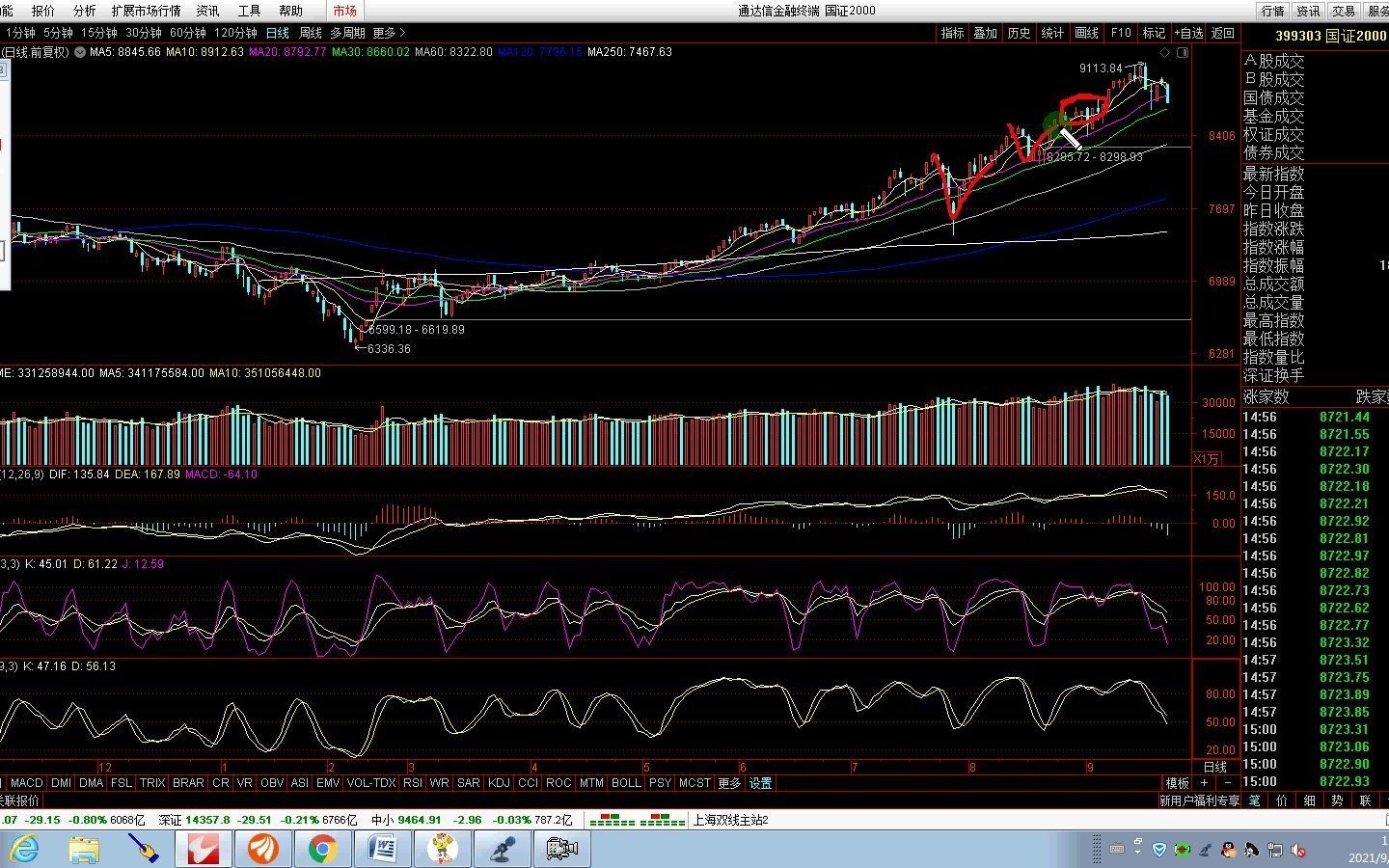Click the panel layout icon at chart top-right
1389x868 pixels.
coord(1183,52)
